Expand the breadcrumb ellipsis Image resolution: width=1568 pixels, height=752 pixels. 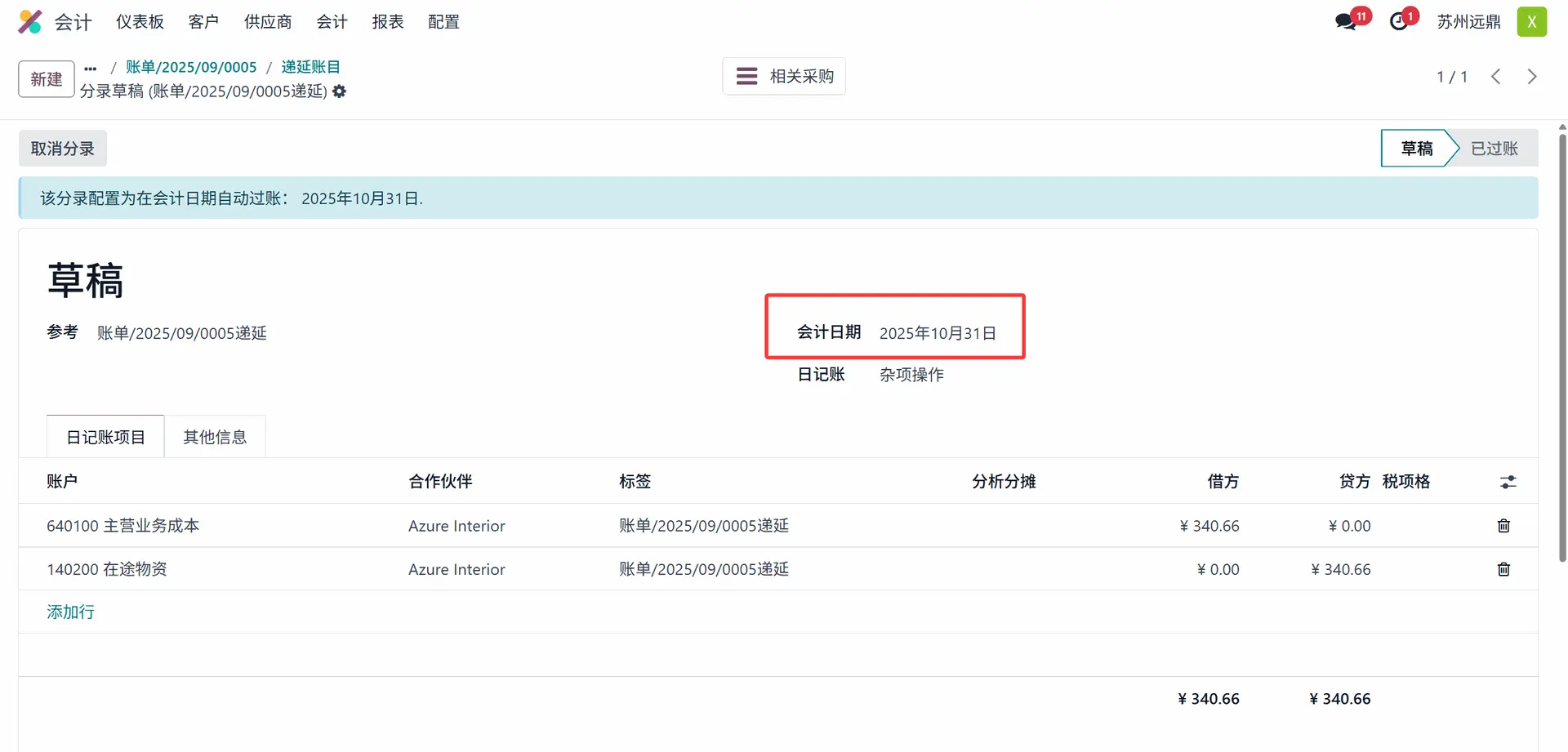click(91, 68)
